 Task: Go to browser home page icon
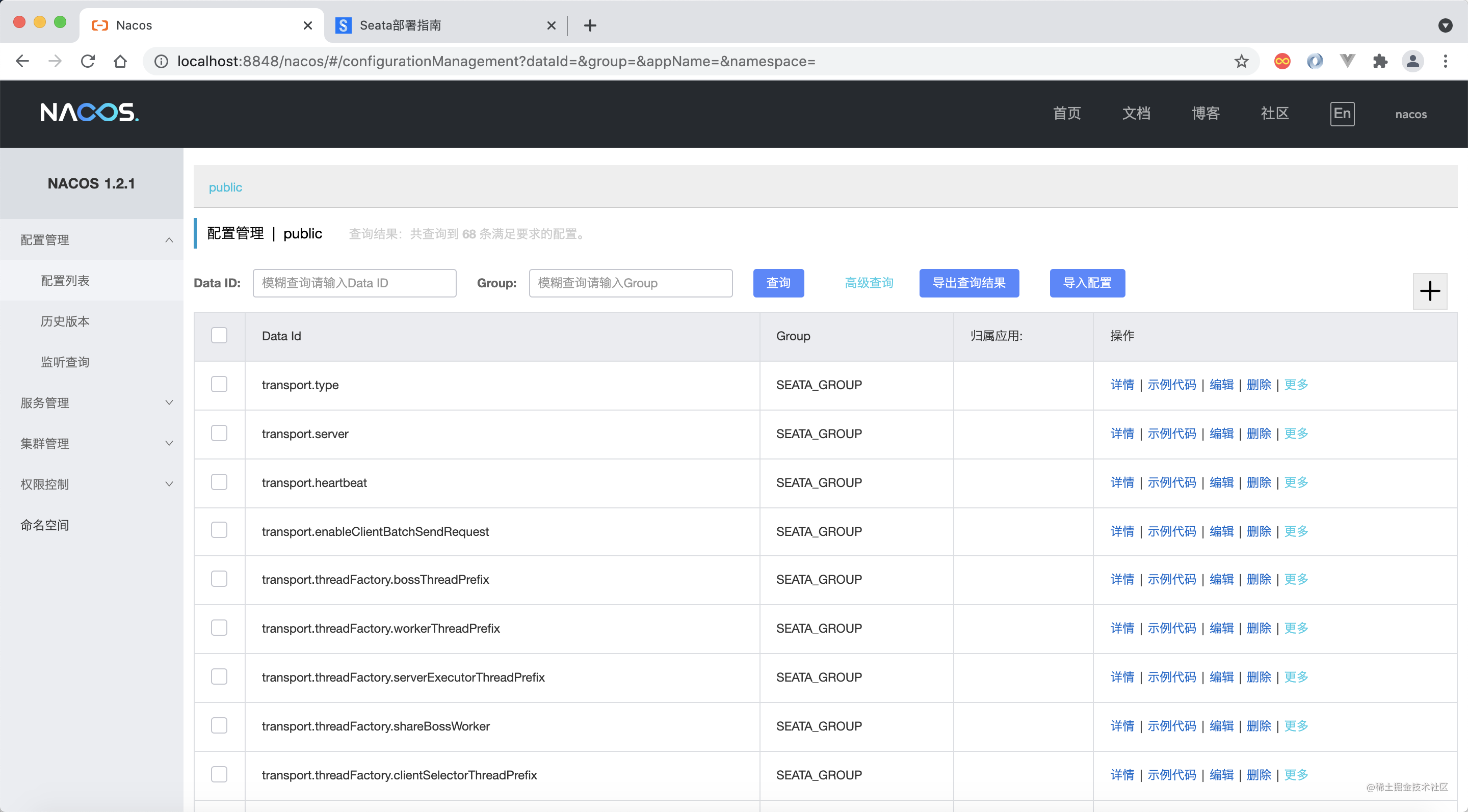120,61
